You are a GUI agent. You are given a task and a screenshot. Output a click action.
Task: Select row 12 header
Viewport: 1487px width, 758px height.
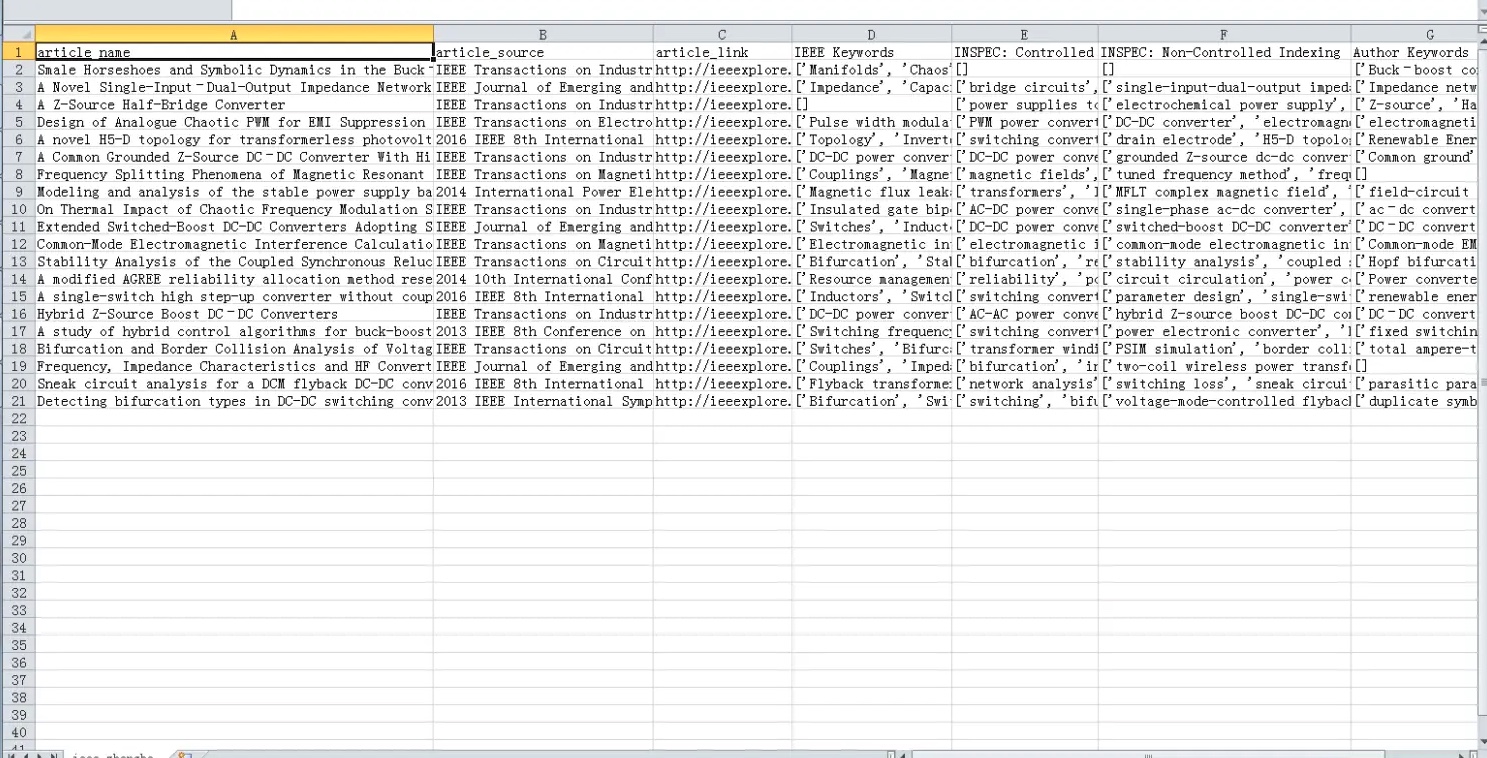click(17, 244)
